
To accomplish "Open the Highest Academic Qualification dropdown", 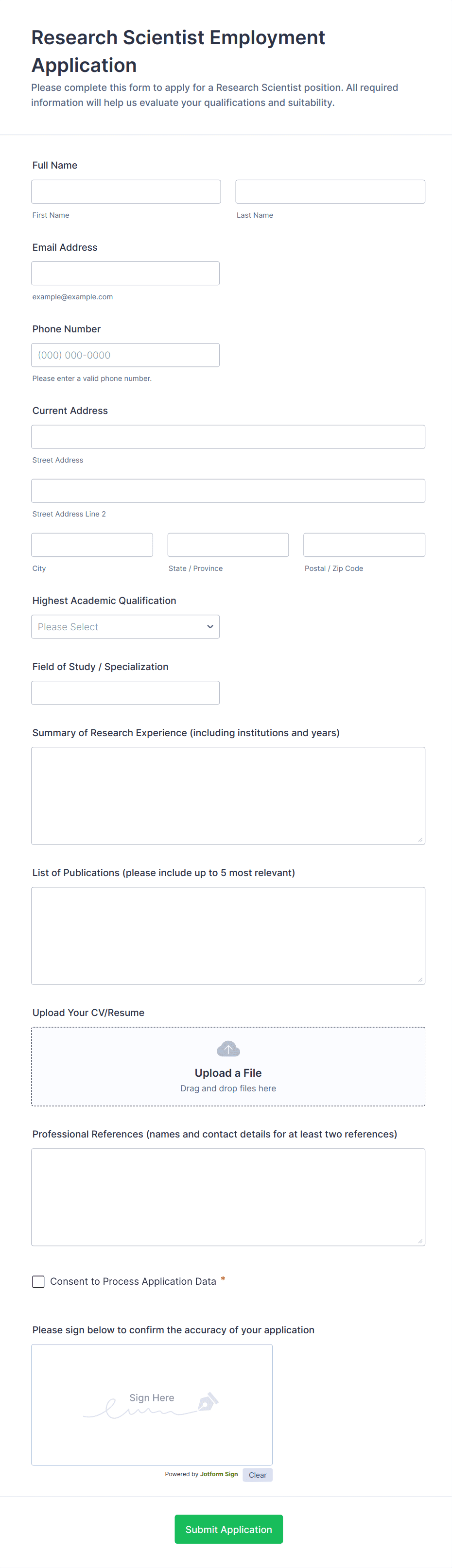I will pyautogui.click(x=125, y=626).
